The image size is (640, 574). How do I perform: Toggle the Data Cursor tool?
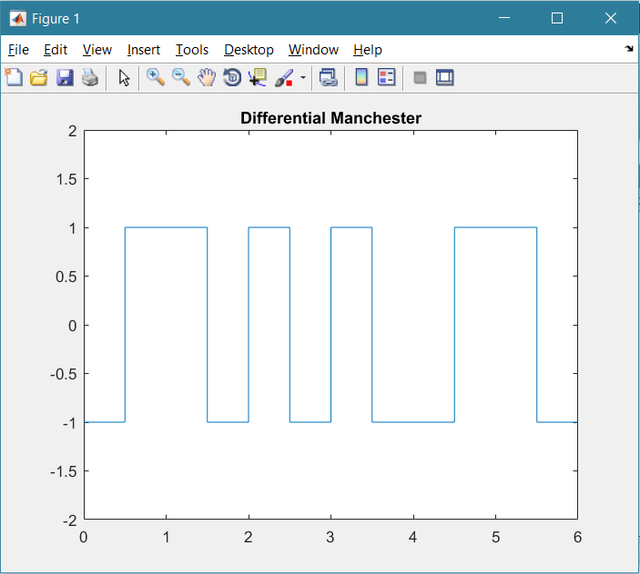point(257,77)
